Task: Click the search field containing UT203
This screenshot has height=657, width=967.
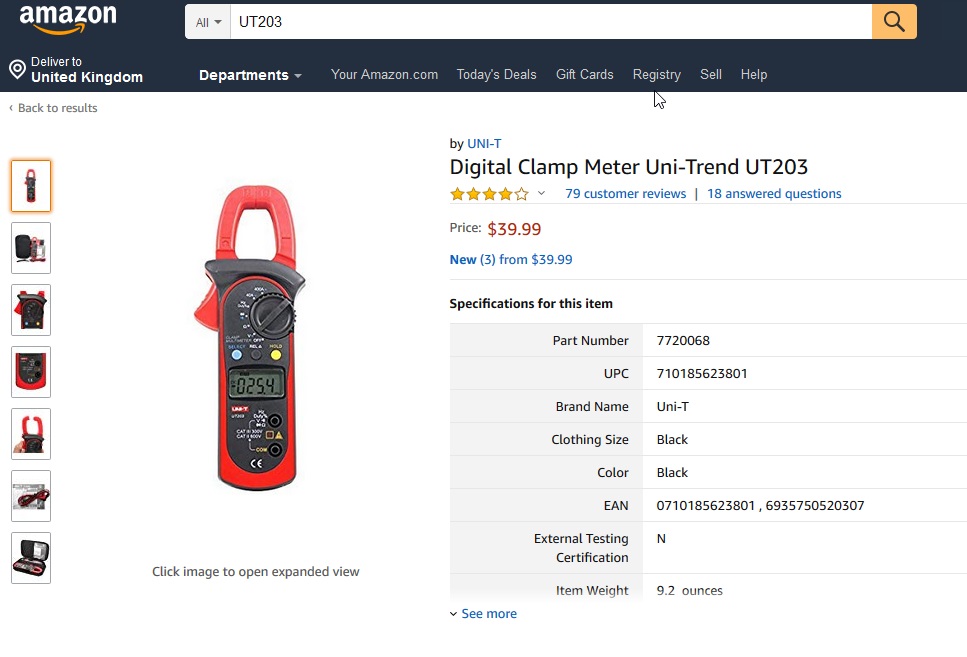Action: pyautogui.click(x=550, y=22)
